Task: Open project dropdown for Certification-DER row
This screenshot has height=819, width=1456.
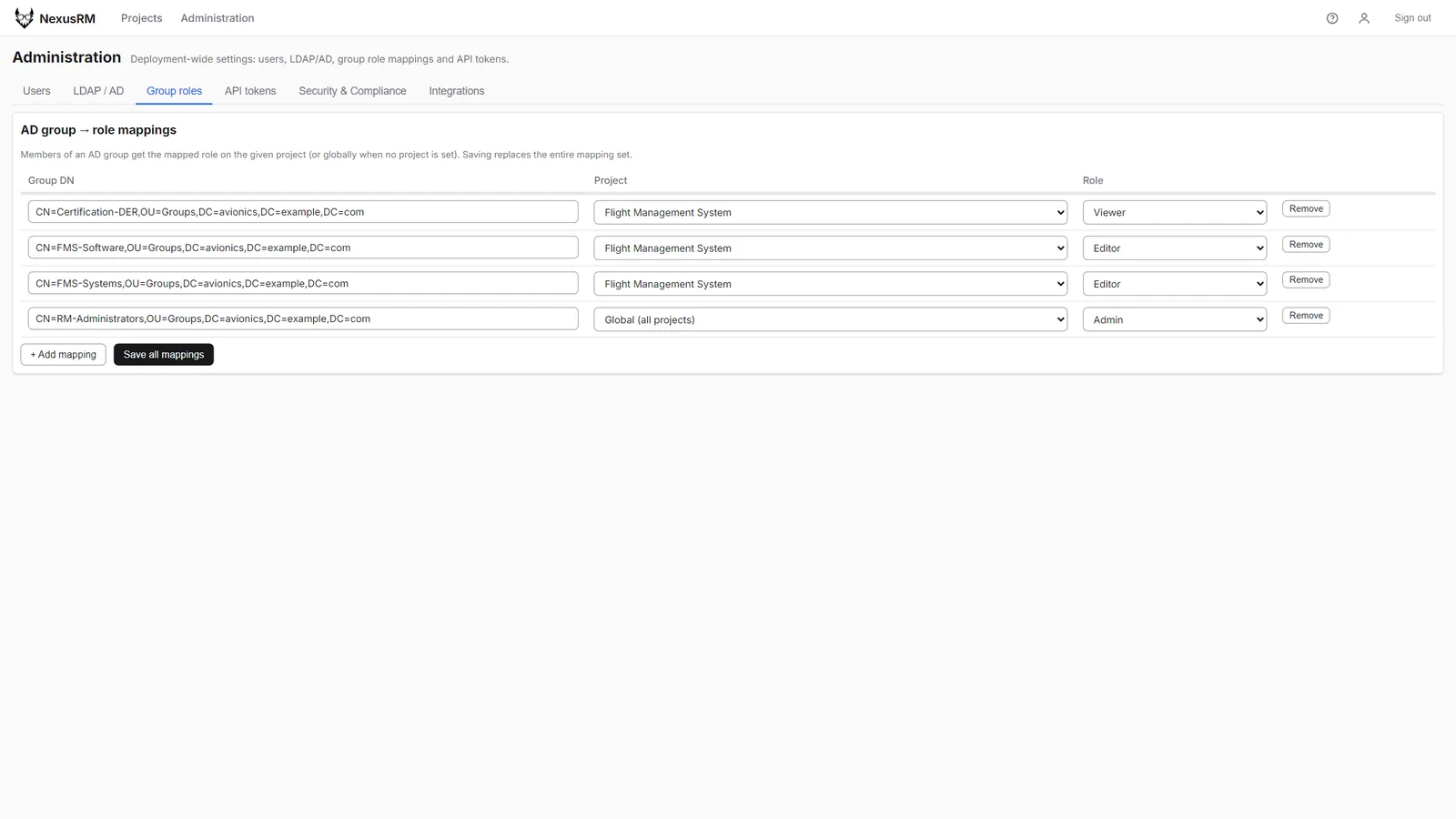Action: tap(831, 212)
